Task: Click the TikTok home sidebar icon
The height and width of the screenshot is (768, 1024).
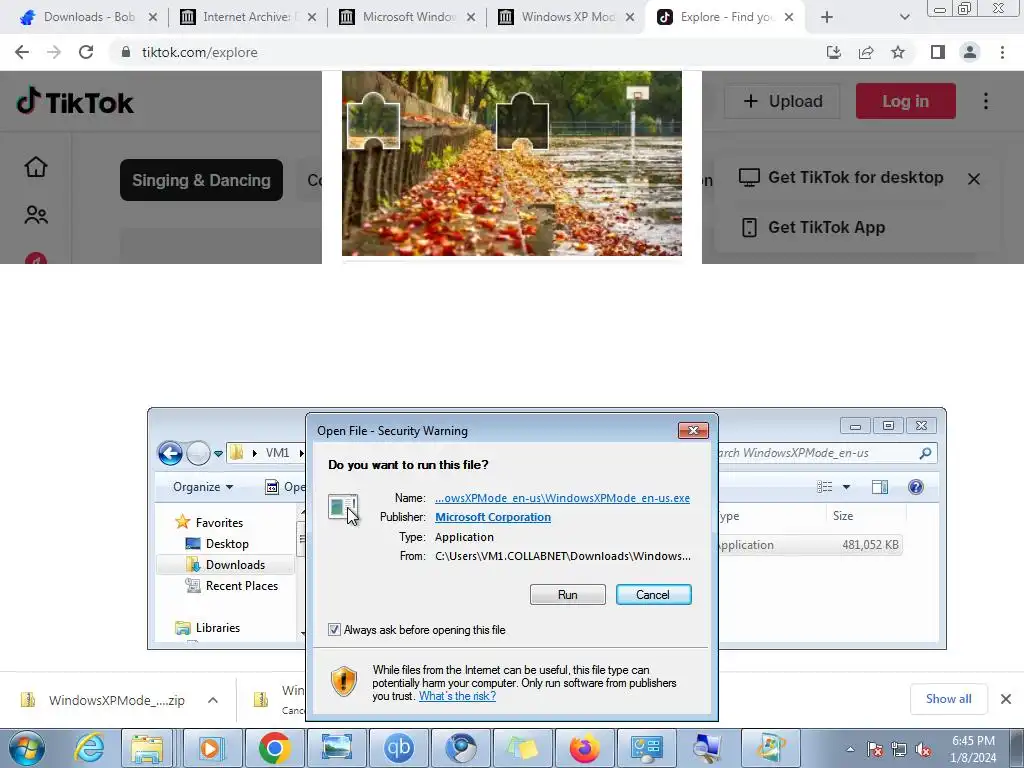Action: click(x=36, y=167)
